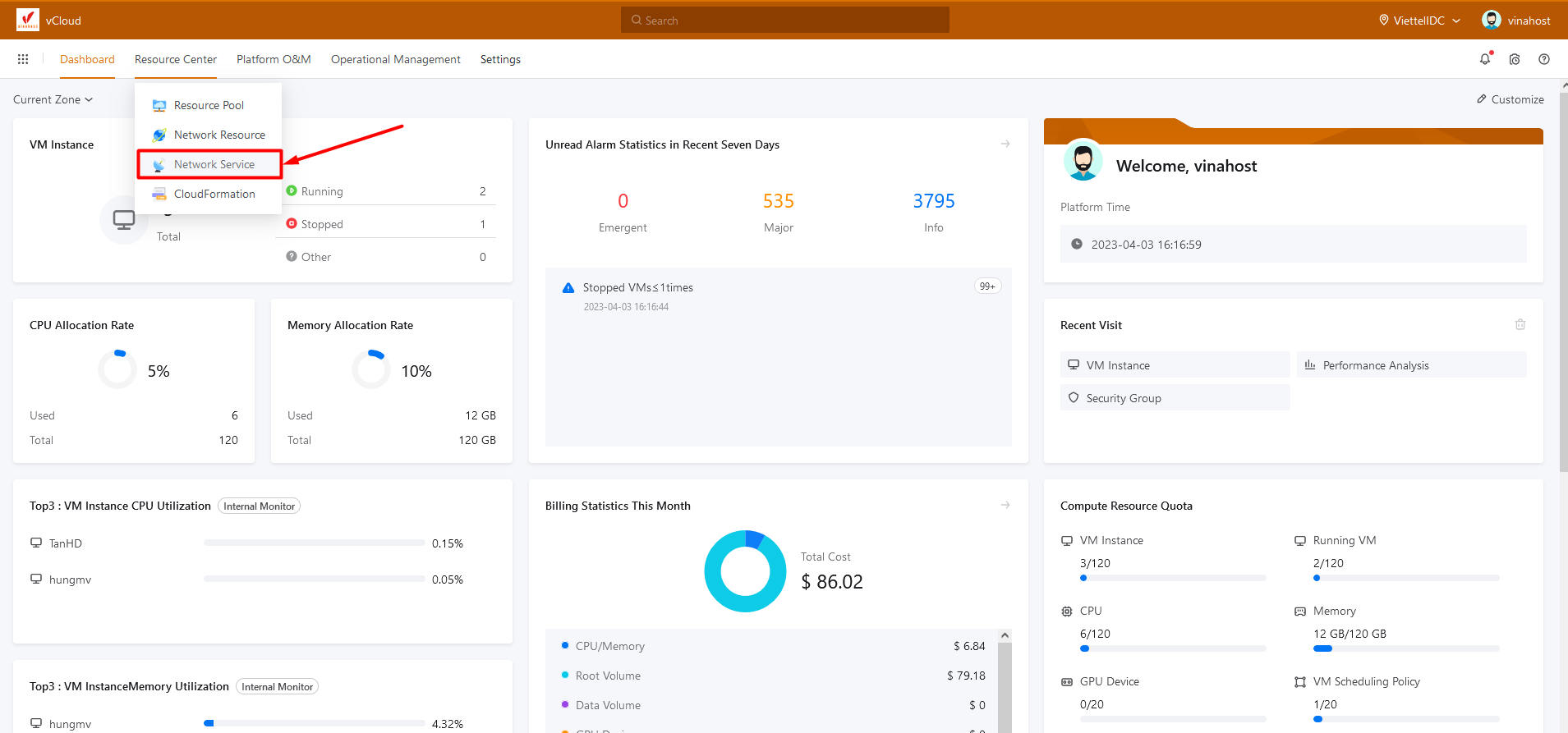Select Resource Pool menu entry
Image resolution: width=1568 pixels, height=733 pixels.
(x=209, y=105)
